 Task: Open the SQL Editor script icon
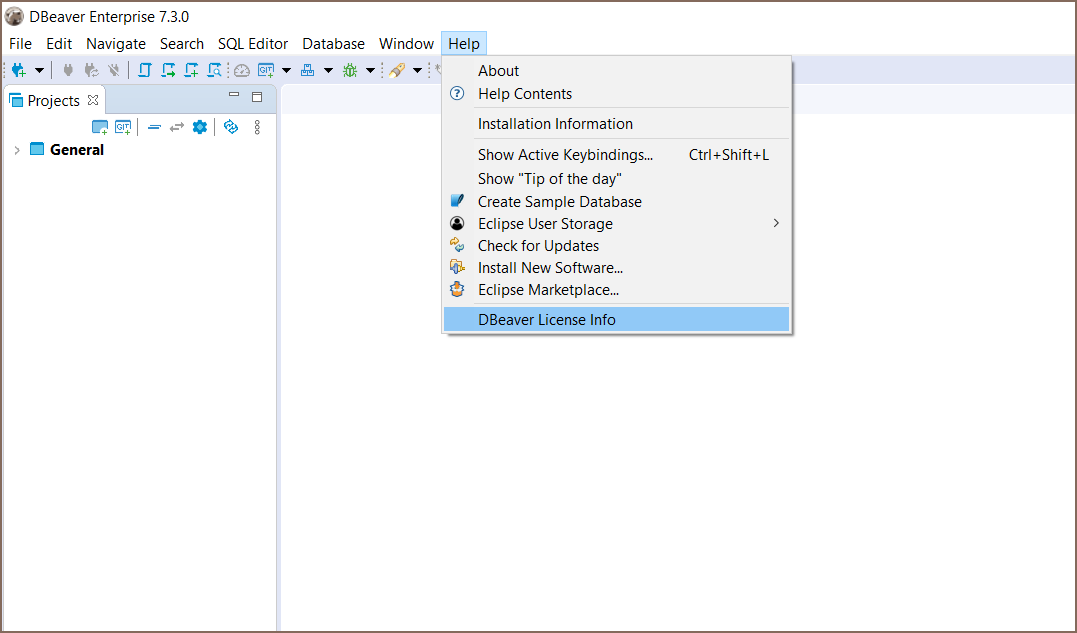click(x=144, y=70)
